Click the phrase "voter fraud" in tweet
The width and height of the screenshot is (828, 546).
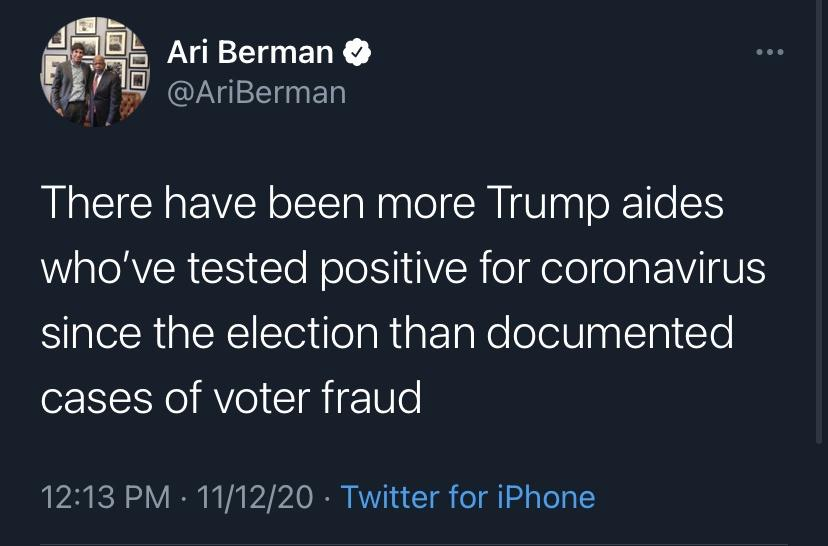click(x=319, y=397)
